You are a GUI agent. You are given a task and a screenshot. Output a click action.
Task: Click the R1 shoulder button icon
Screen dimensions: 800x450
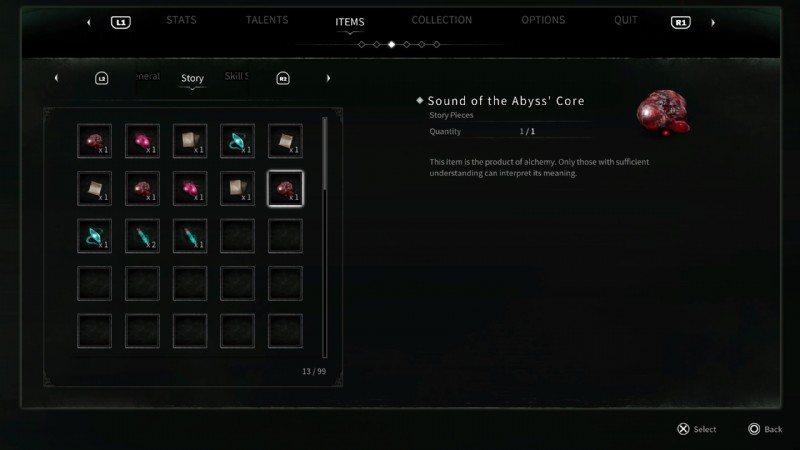pyautogui.click(x=681, y=22)
